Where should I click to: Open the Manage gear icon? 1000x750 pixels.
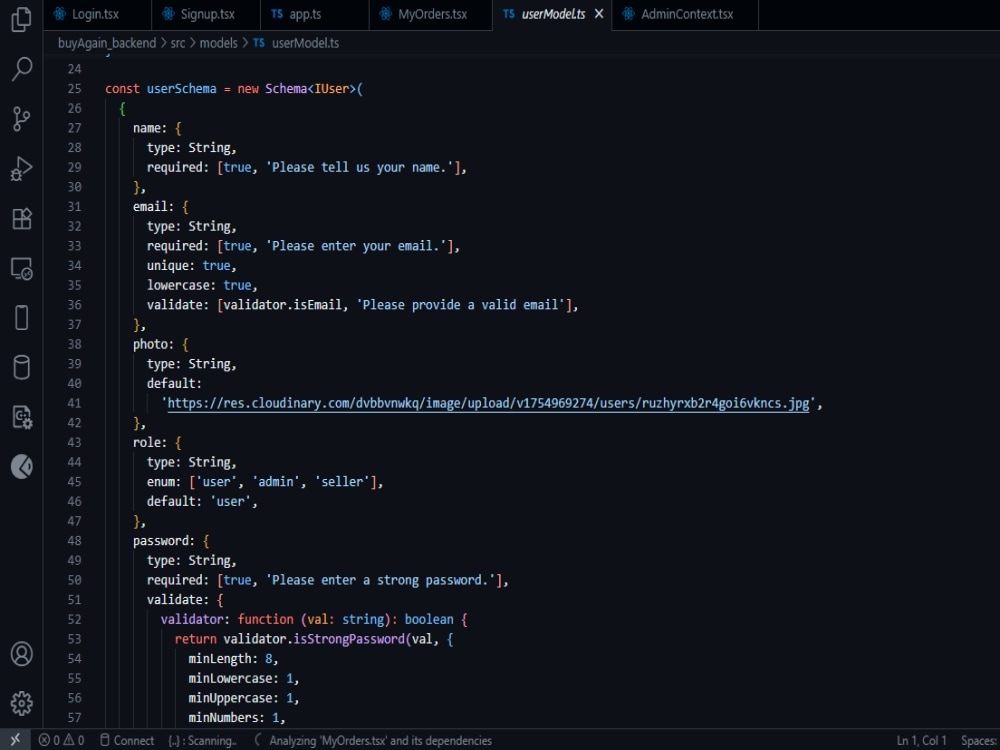click(x=22, y=703)
